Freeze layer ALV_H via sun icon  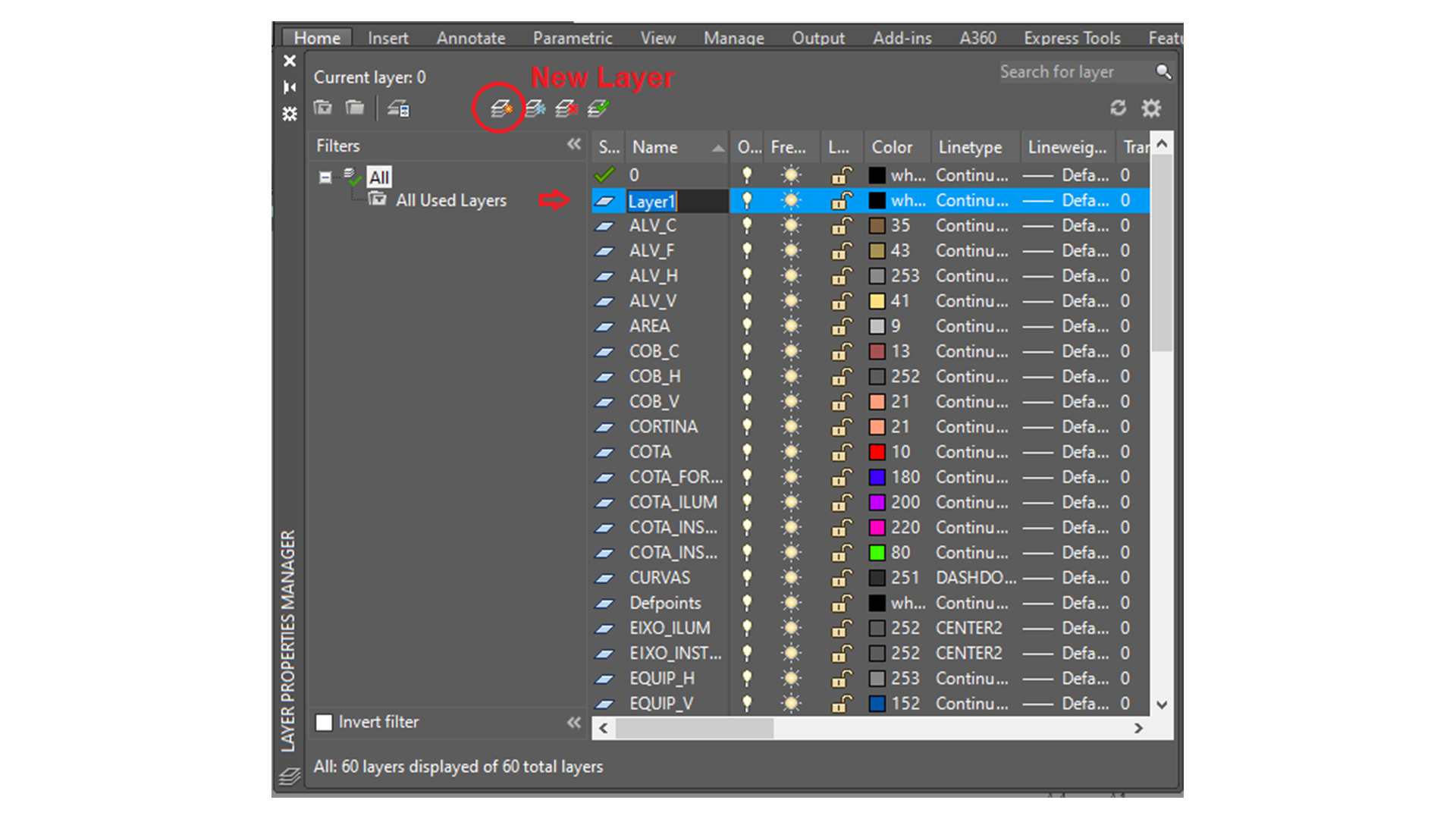tap(791, 276)
